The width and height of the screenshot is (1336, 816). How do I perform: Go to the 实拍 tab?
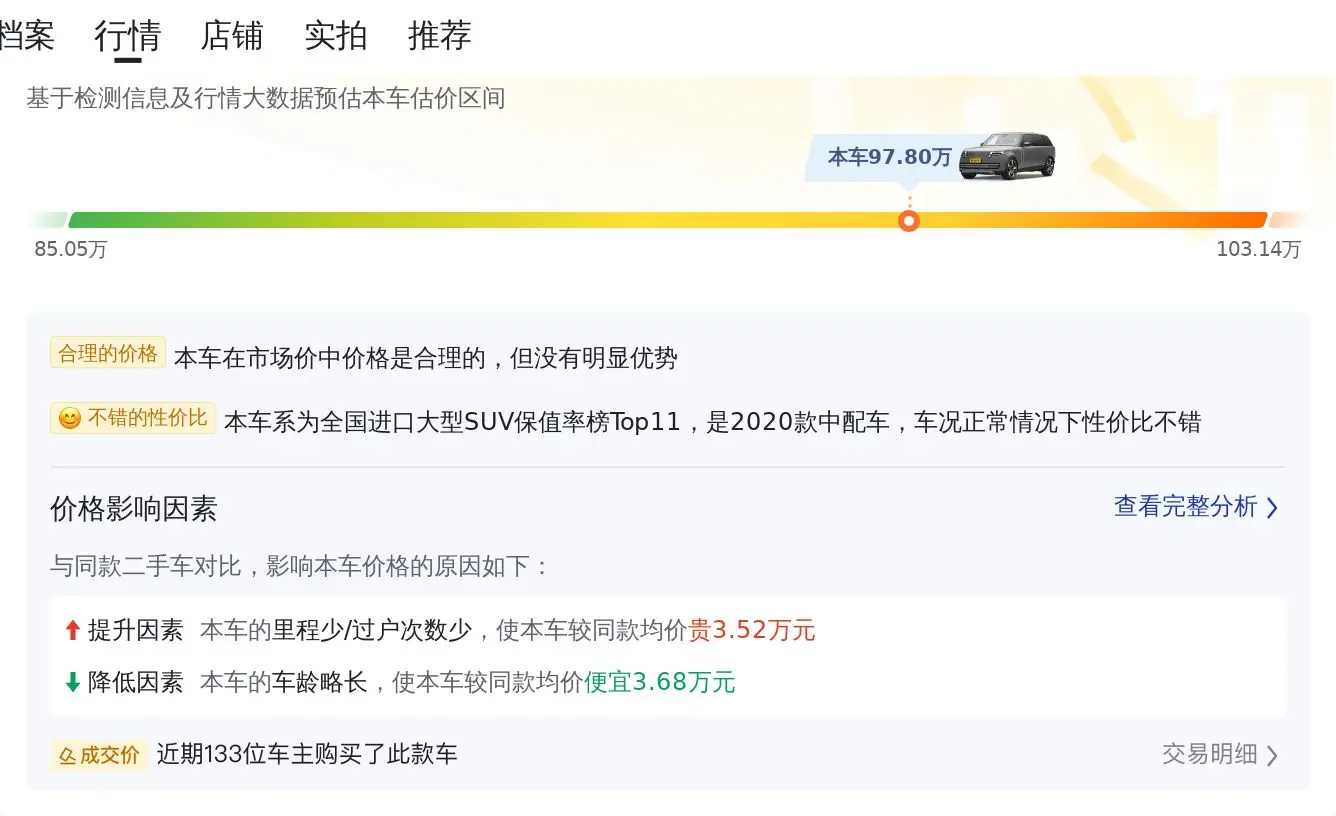336,36
